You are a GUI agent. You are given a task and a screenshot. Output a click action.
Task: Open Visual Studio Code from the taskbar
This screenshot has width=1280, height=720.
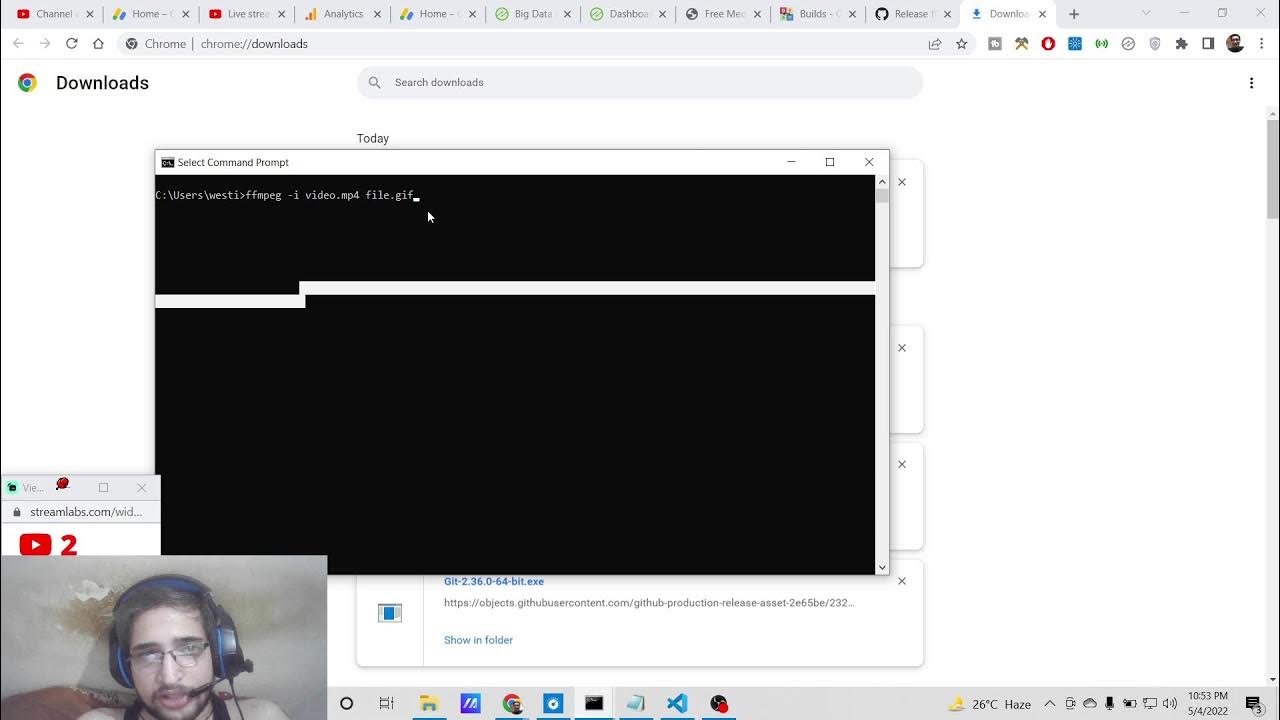pyautogui.click(x=677, y=703)
